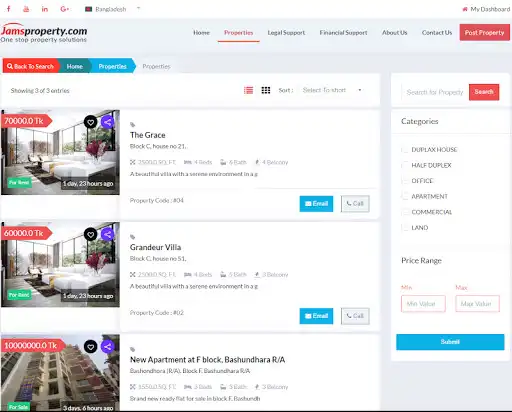
Task: Open the Home menu item
Action: point(201,33)
